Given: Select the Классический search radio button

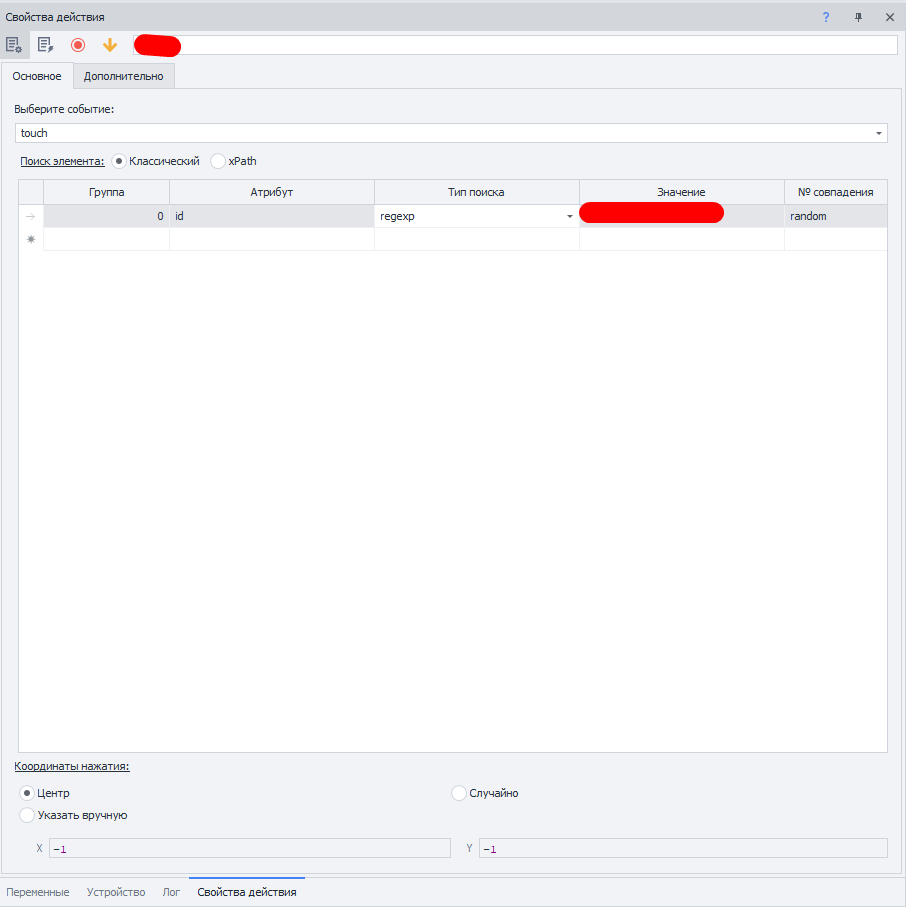Looking at the screenshot, I should (119, 161).
